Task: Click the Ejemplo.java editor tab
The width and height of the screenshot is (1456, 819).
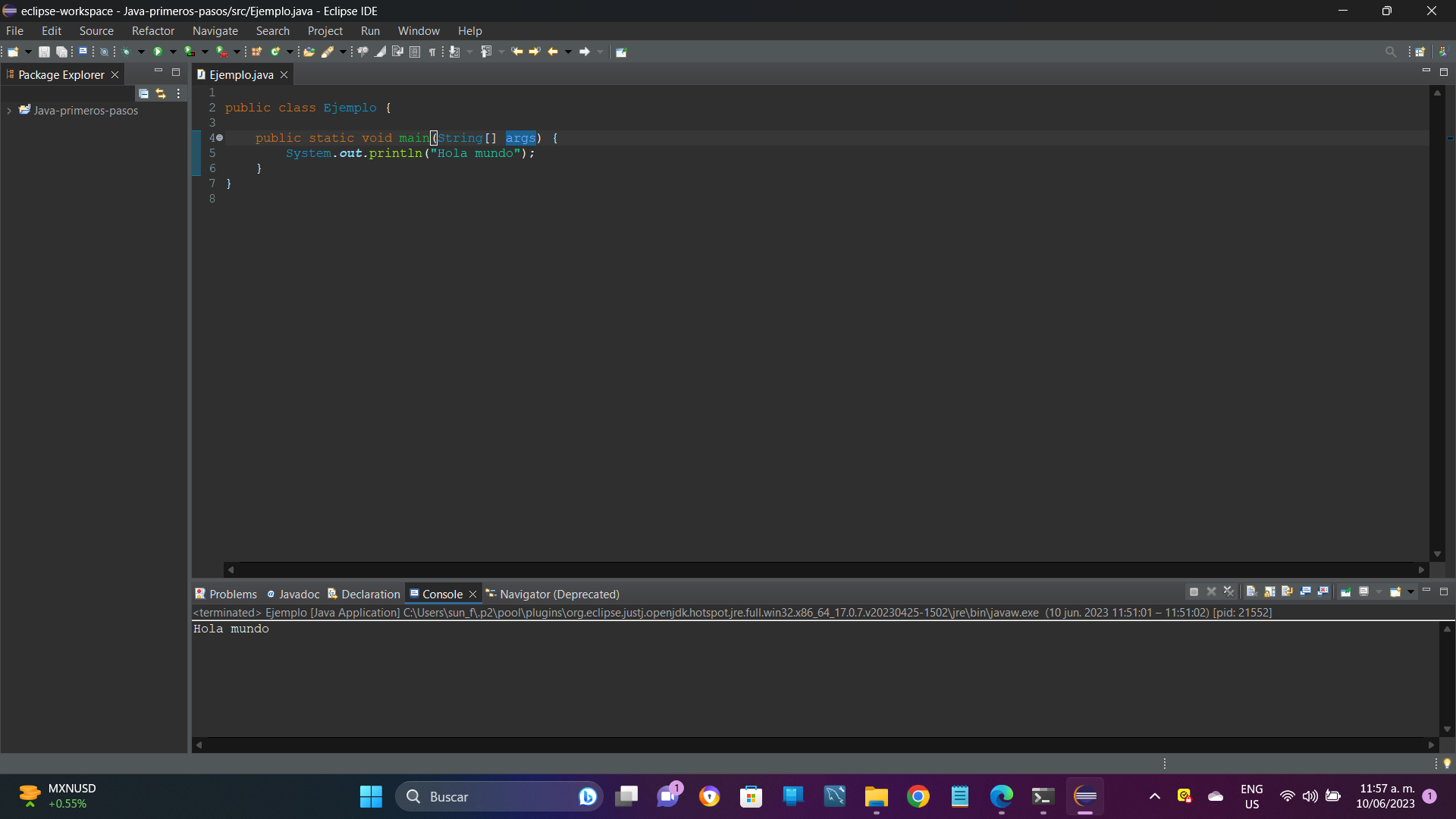Action: pos(240,74)
